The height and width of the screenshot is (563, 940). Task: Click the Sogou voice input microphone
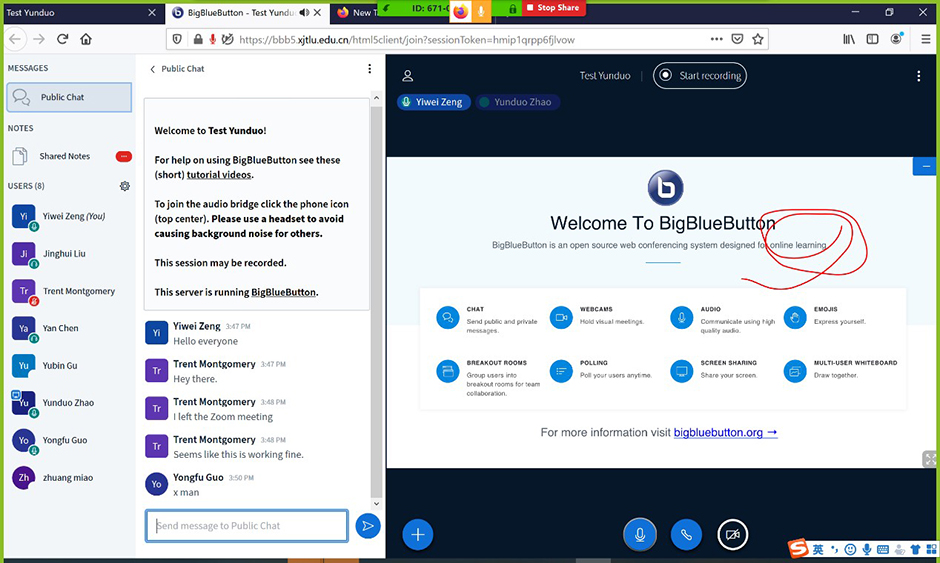(866, 549)
